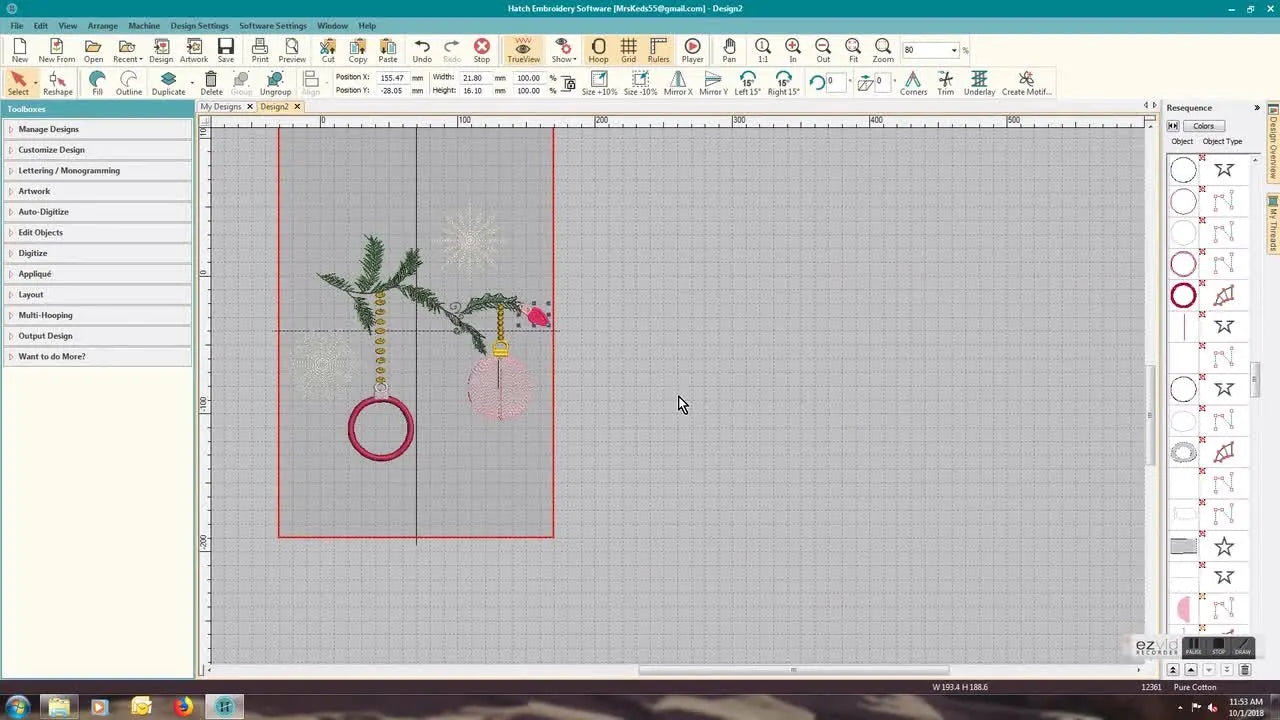Paste from clipboard using Paste icon
1280x720 pixels.
(x=388, y=51)
